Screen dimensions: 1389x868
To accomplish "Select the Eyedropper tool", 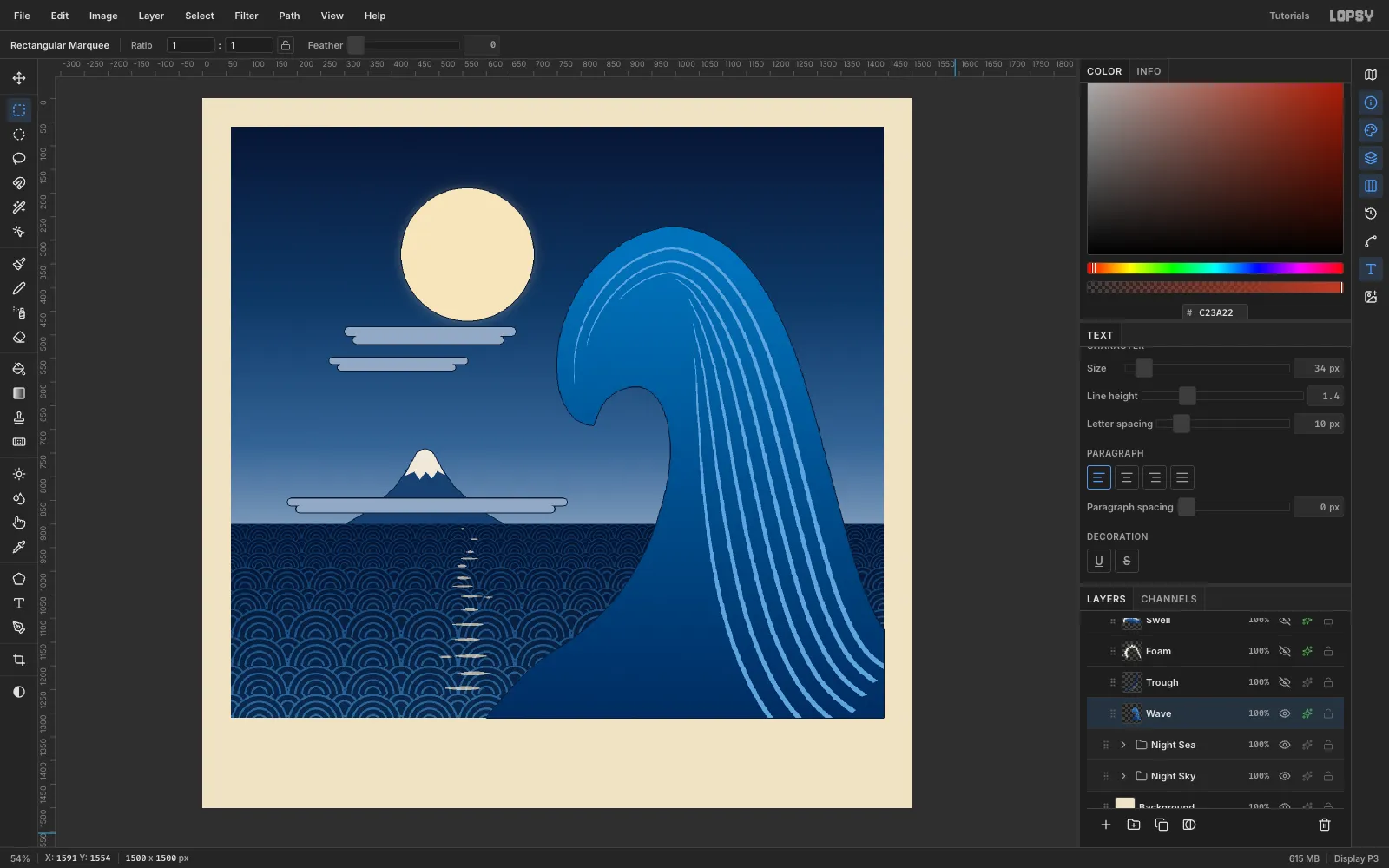I will click(x=19, y=547).
